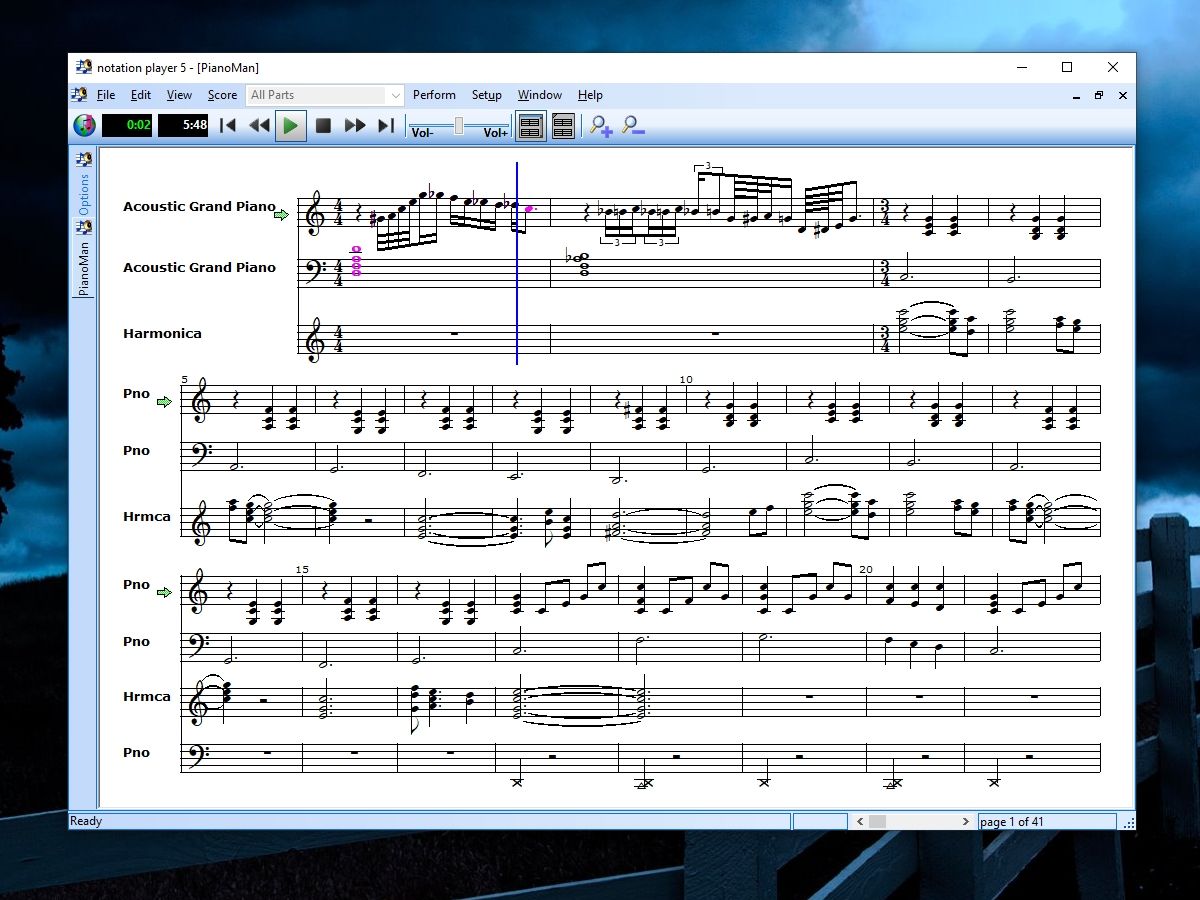Zoom out with the magnifier minus icon
1200x900 pixels.
(633, 126)
